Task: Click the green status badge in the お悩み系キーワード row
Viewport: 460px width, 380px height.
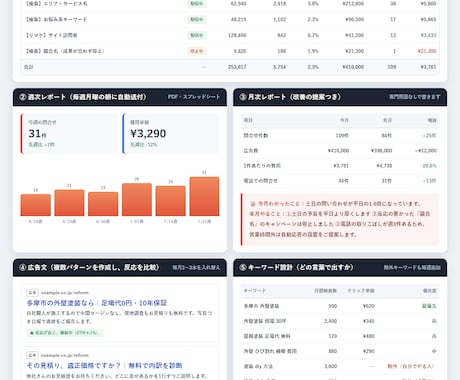Action: click(197, 20)
